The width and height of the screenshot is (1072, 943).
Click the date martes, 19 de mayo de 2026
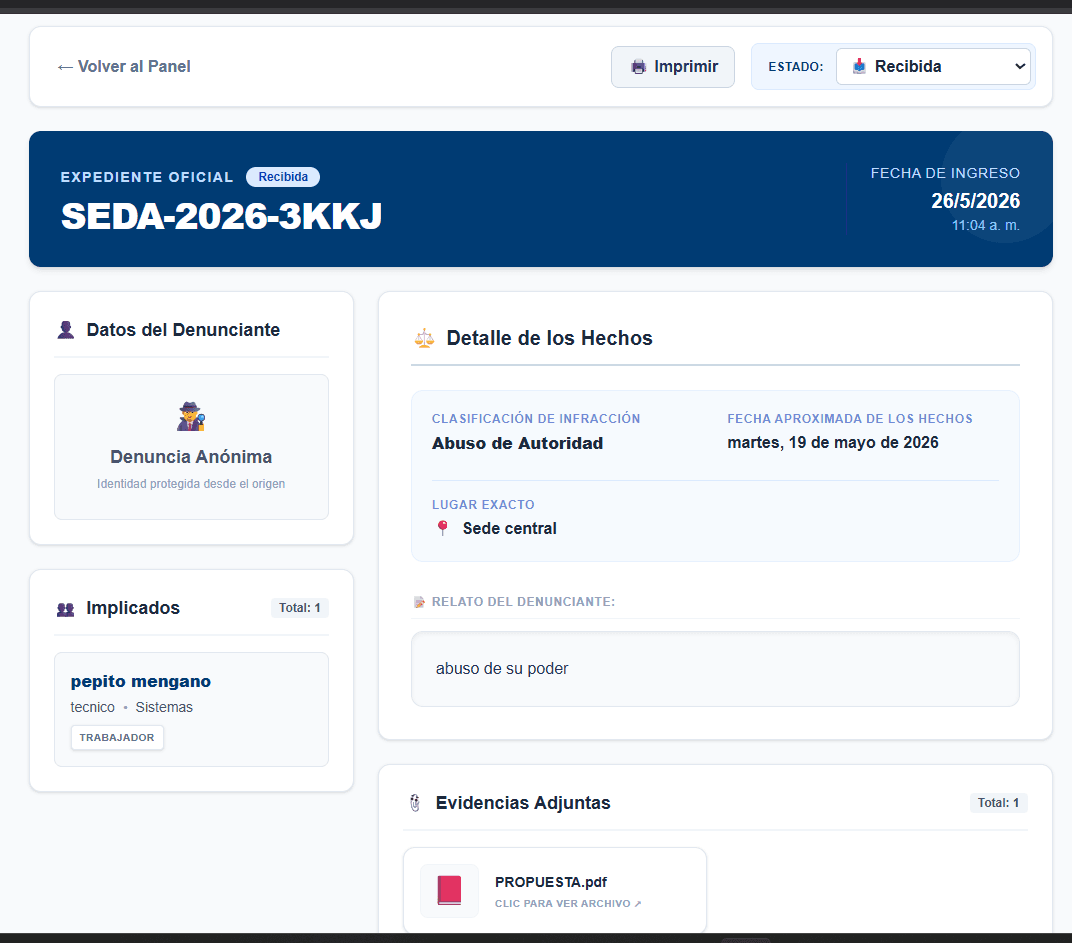point(832,442)
